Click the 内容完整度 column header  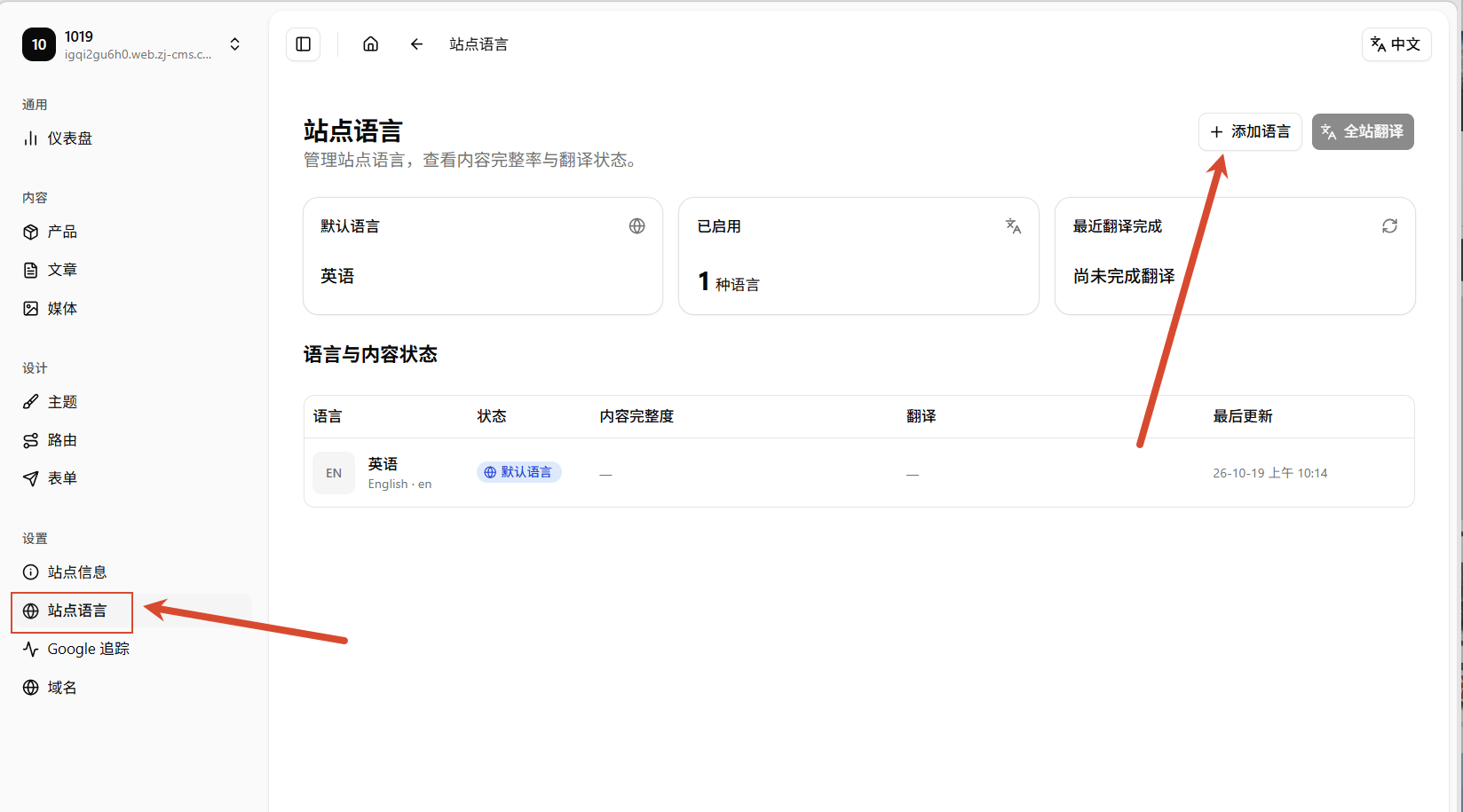(x=637, y=416)
